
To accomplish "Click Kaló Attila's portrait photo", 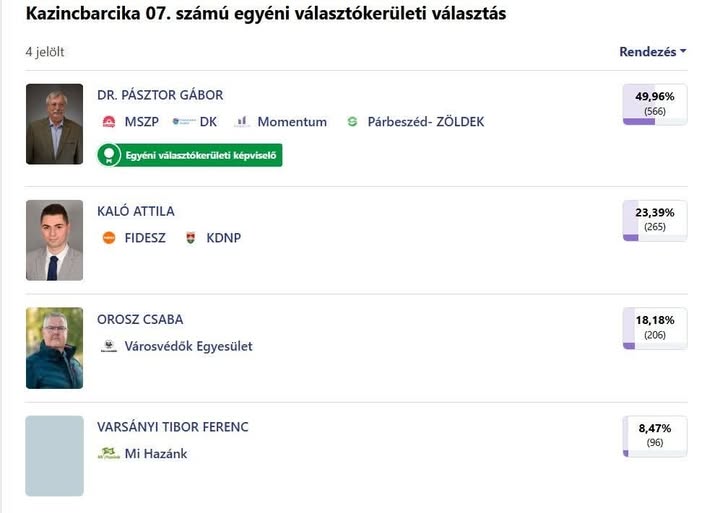I will (x=54, y=240).
